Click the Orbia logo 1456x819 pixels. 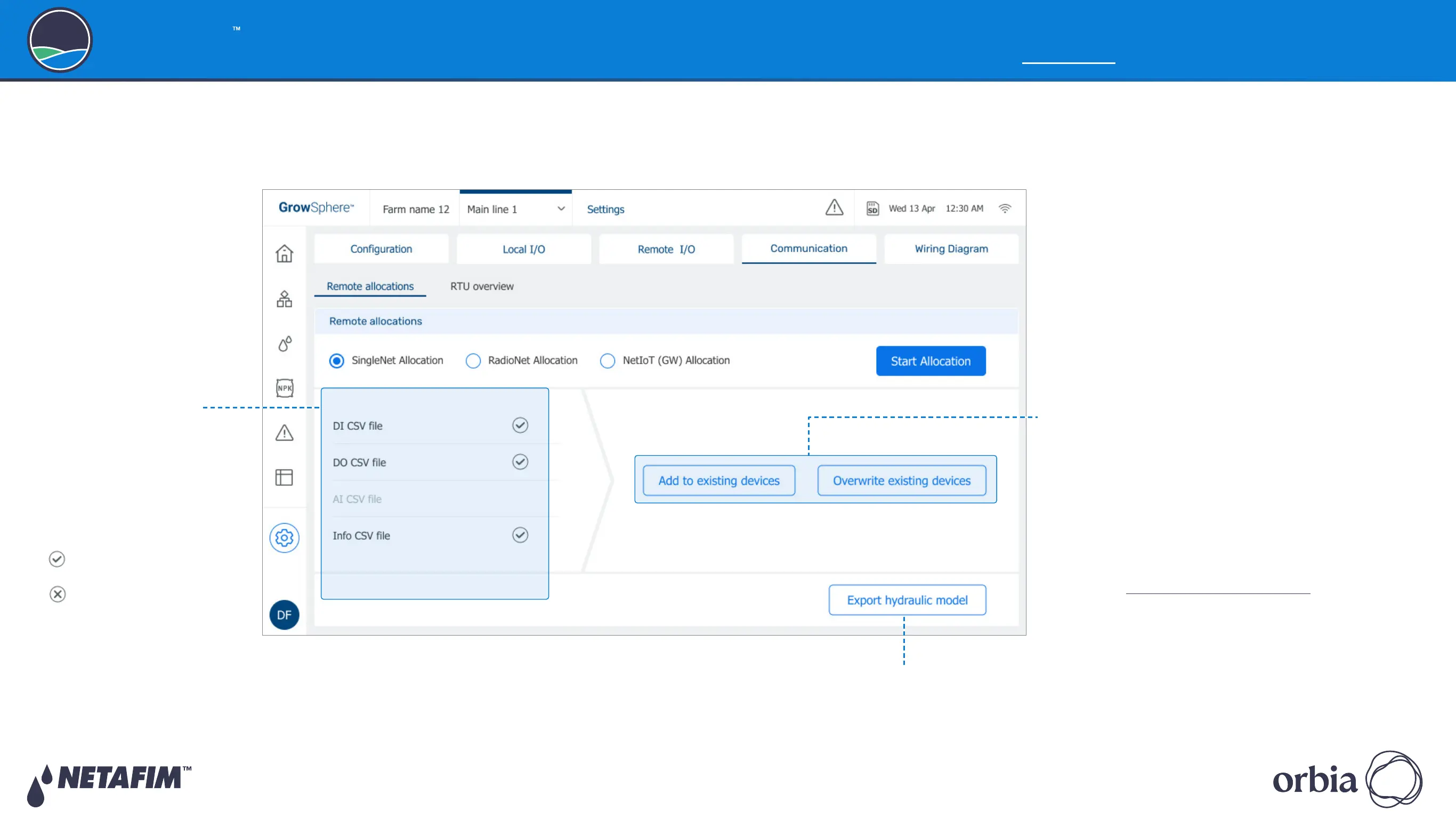[x=1347, y=780]
